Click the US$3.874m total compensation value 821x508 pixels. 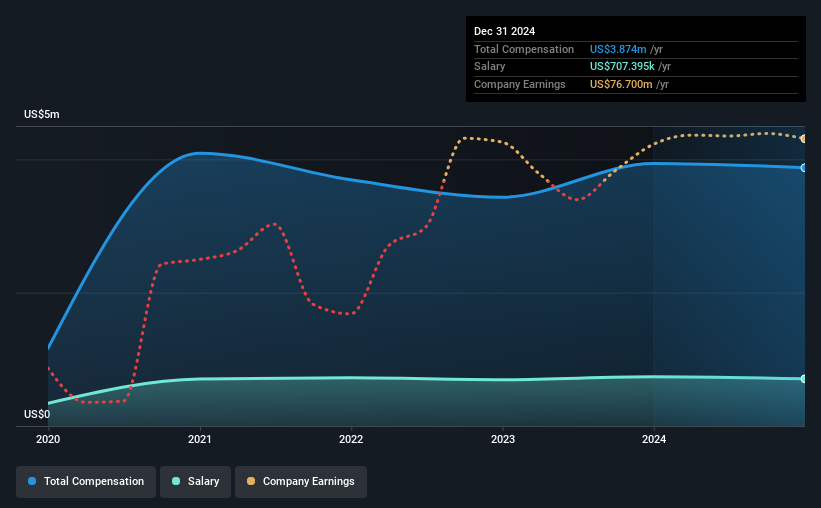click(x=618, y=49)
